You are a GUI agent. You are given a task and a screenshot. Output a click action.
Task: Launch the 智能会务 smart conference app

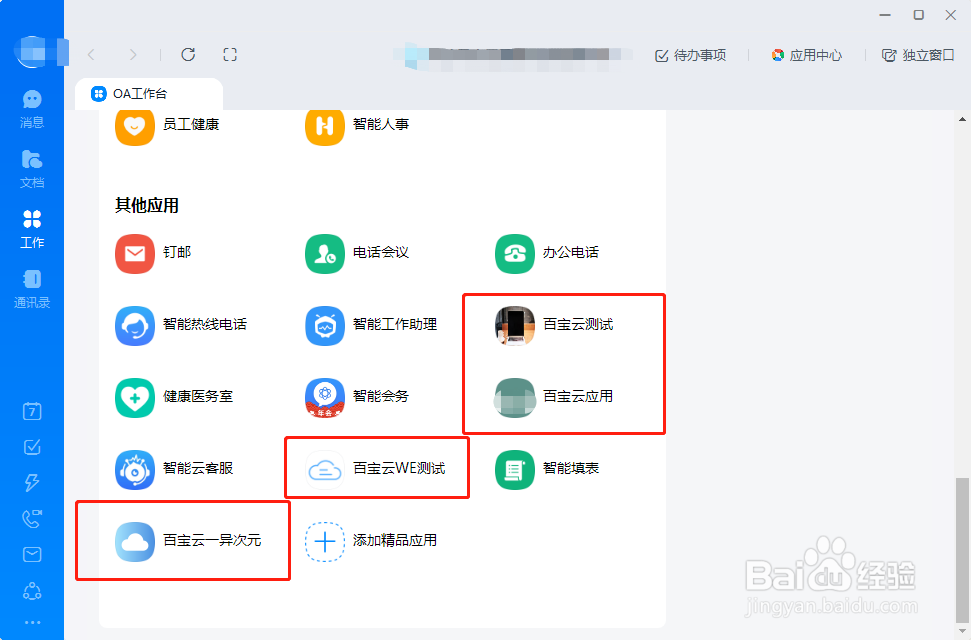[356, 397]
